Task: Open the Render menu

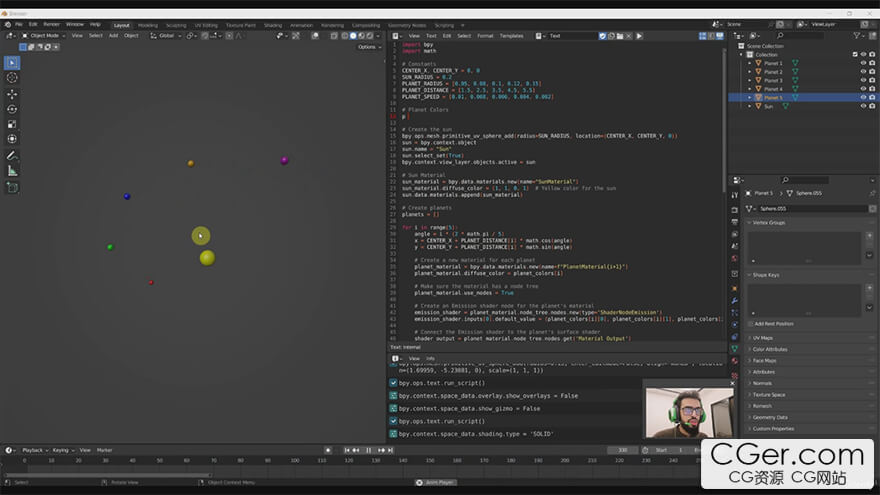Action: tap(51, 25)
